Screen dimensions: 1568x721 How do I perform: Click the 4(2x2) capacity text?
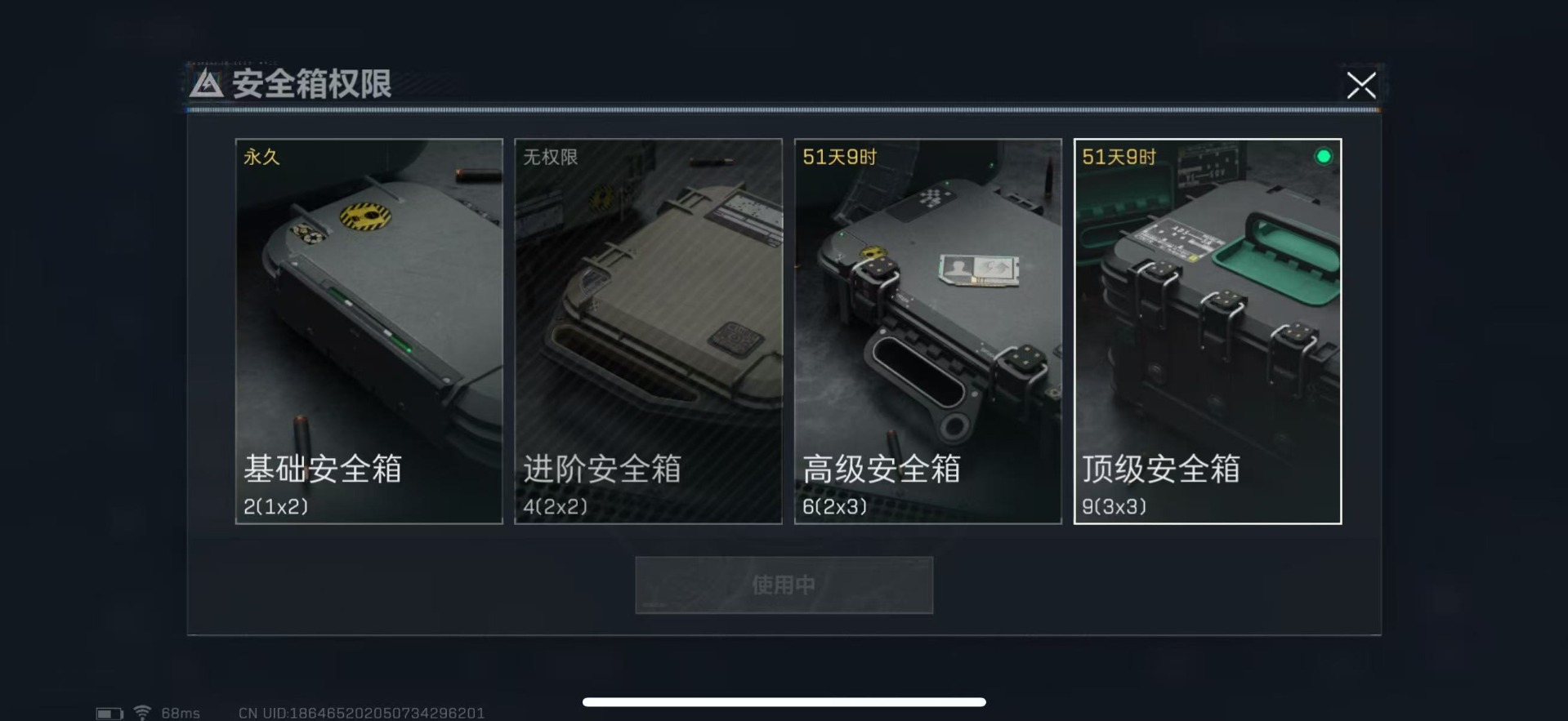click(x=556, y=506)
